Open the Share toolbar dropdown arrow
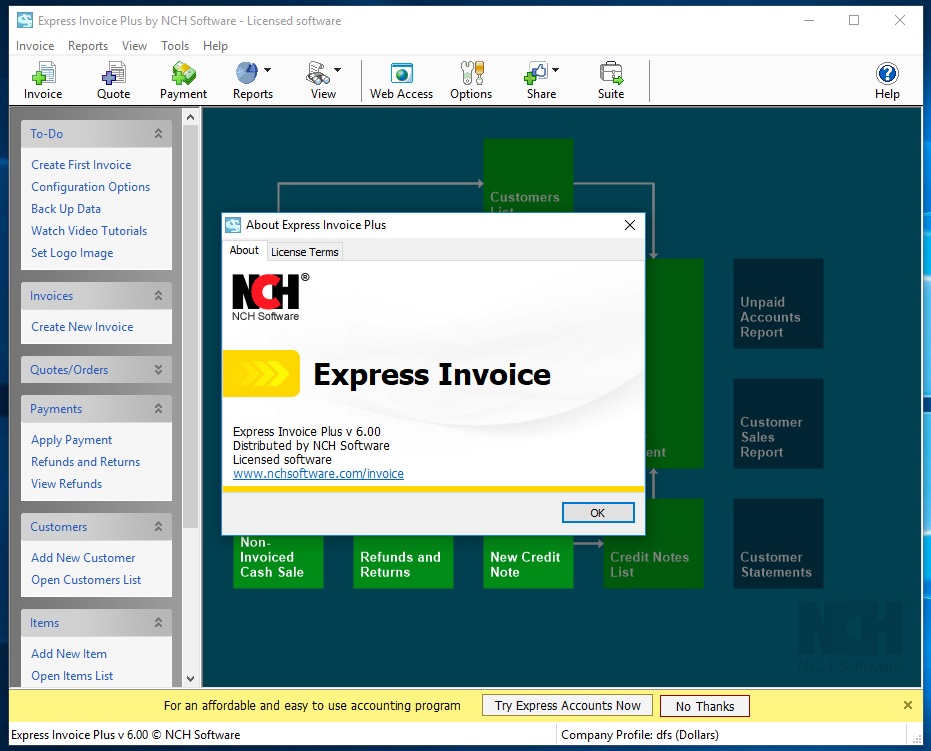931x751 pixels. 555,70
